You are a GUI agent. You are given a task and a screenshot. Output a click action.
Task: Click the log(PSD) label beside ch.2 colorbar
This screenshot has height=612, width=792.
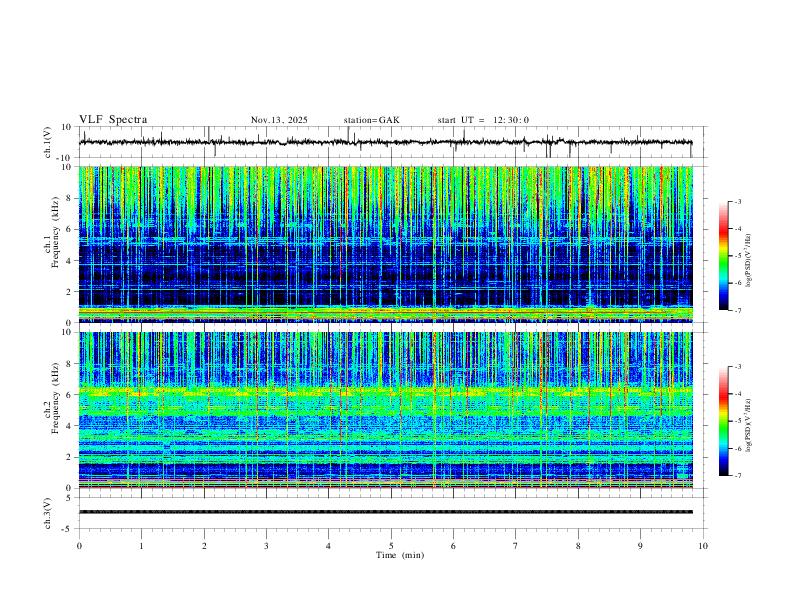click(x=748, y=426)
